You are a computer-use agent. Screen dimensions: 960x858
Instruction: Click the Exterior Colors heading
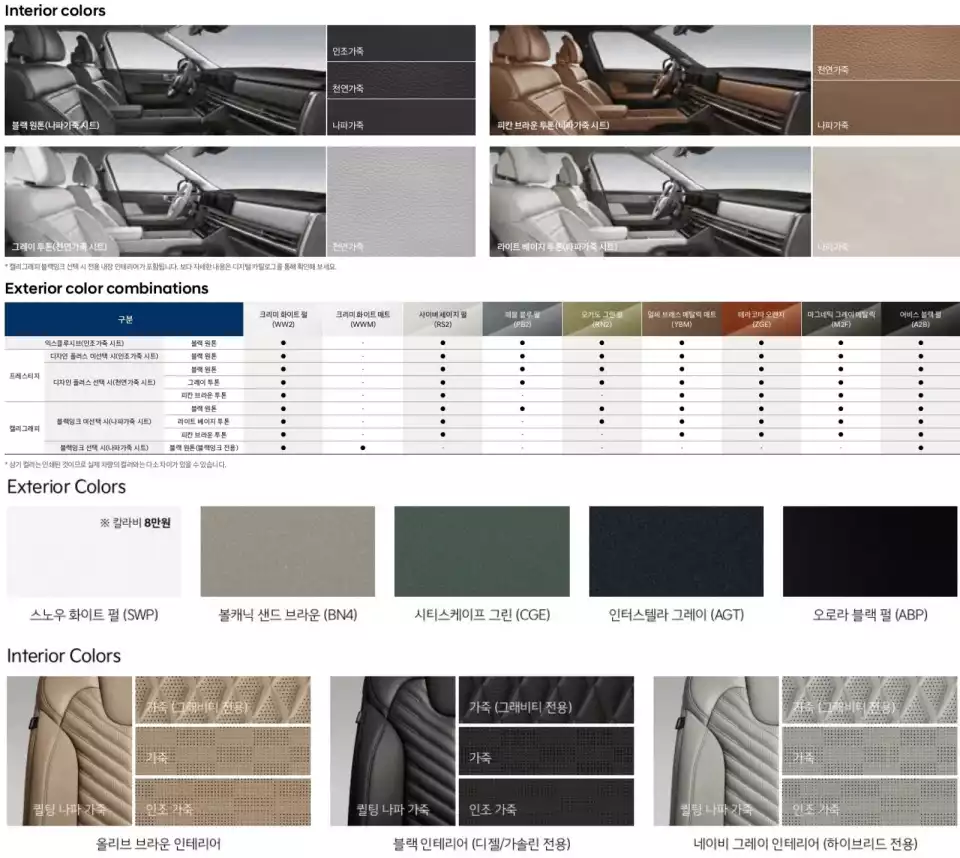point(66,486)
